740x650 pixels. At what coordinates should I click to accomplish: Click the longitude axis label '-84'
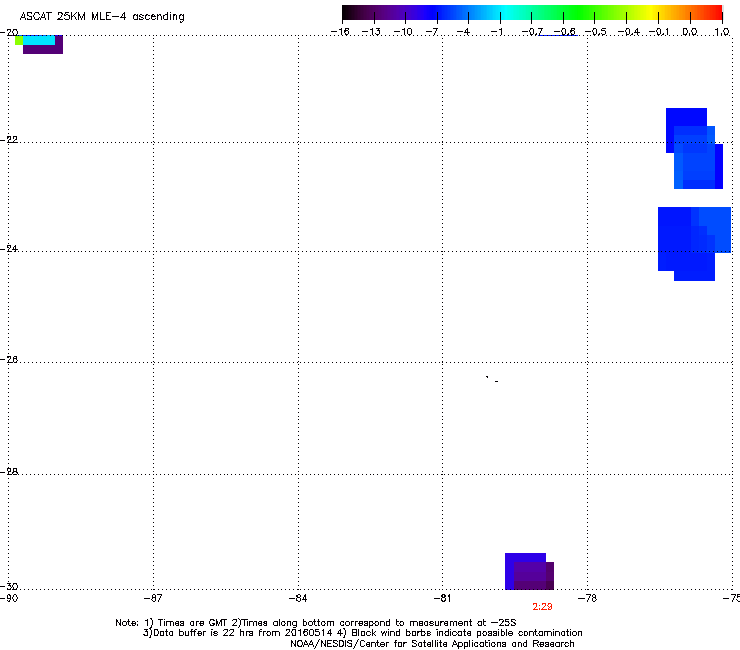pos(298,598)
